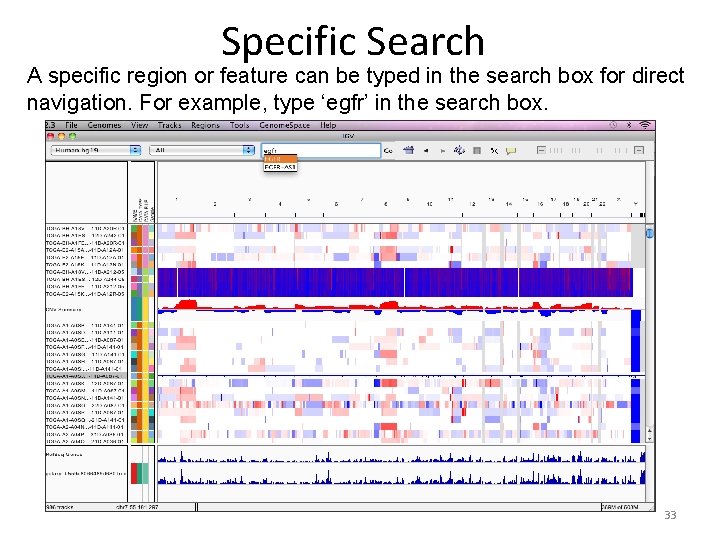Click chromosome 1 label in ruler
720x540 pixels.
click(x=176, y=200)
